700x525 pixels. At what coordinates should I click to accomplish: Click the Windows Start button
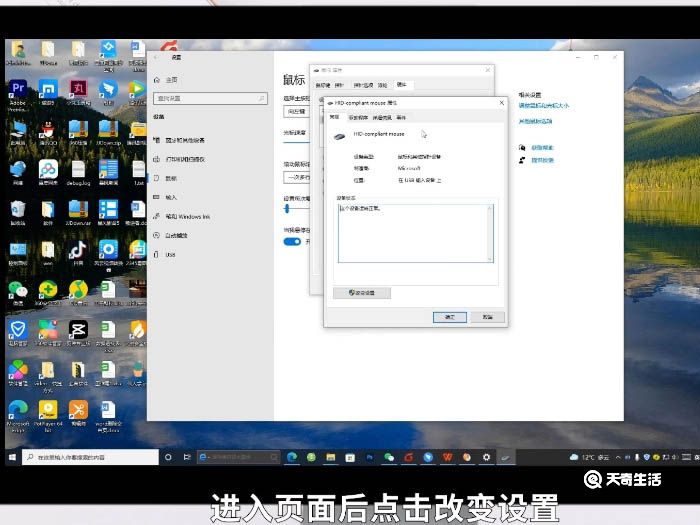click(x=12, y=457)
